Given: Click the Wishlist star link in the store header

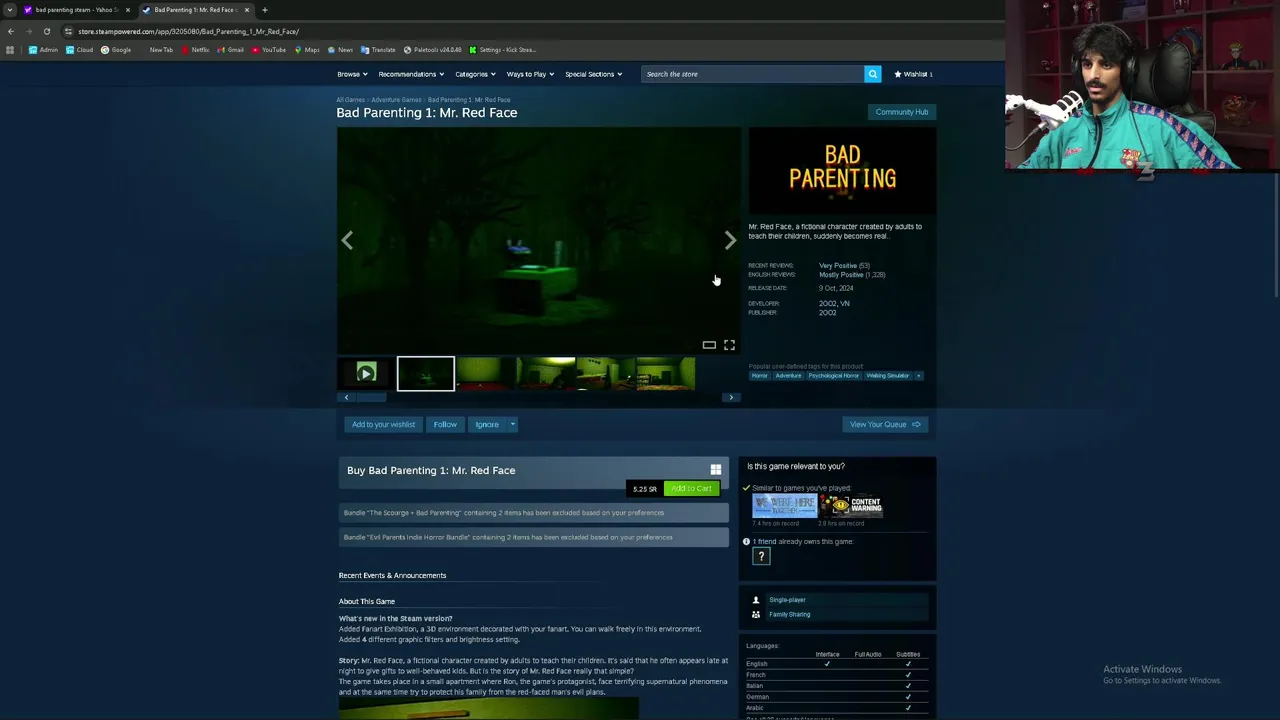Looking at the screenshot, I should pyautogui.click(x=913, y=74).
